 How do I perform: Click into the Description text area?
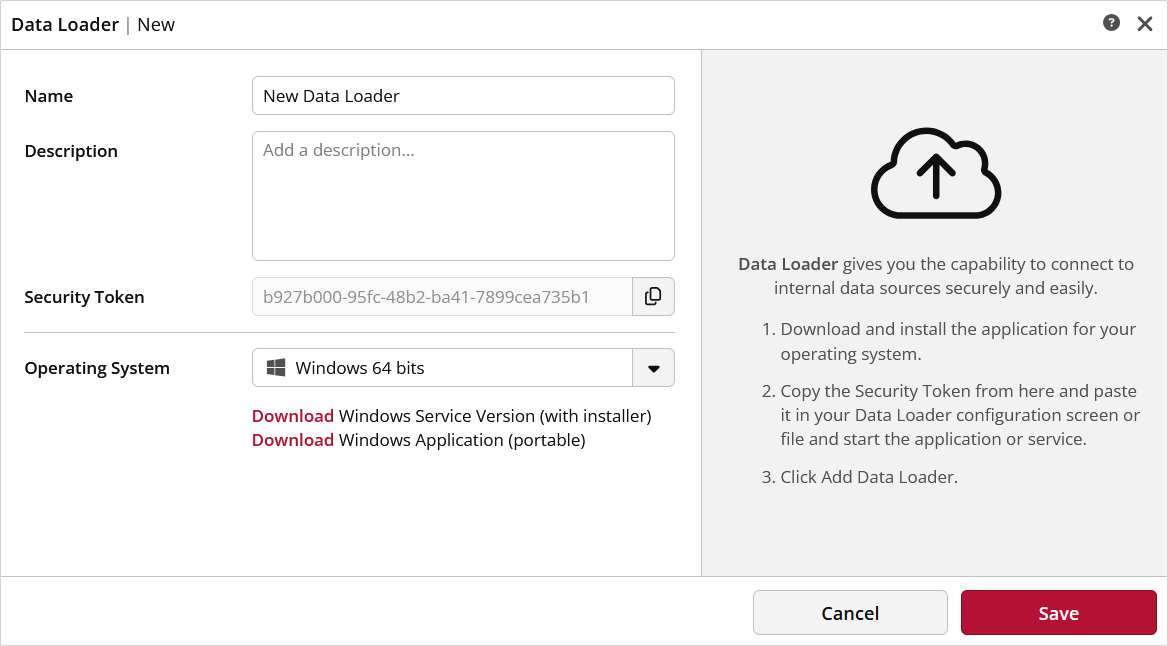click(463, 196)
